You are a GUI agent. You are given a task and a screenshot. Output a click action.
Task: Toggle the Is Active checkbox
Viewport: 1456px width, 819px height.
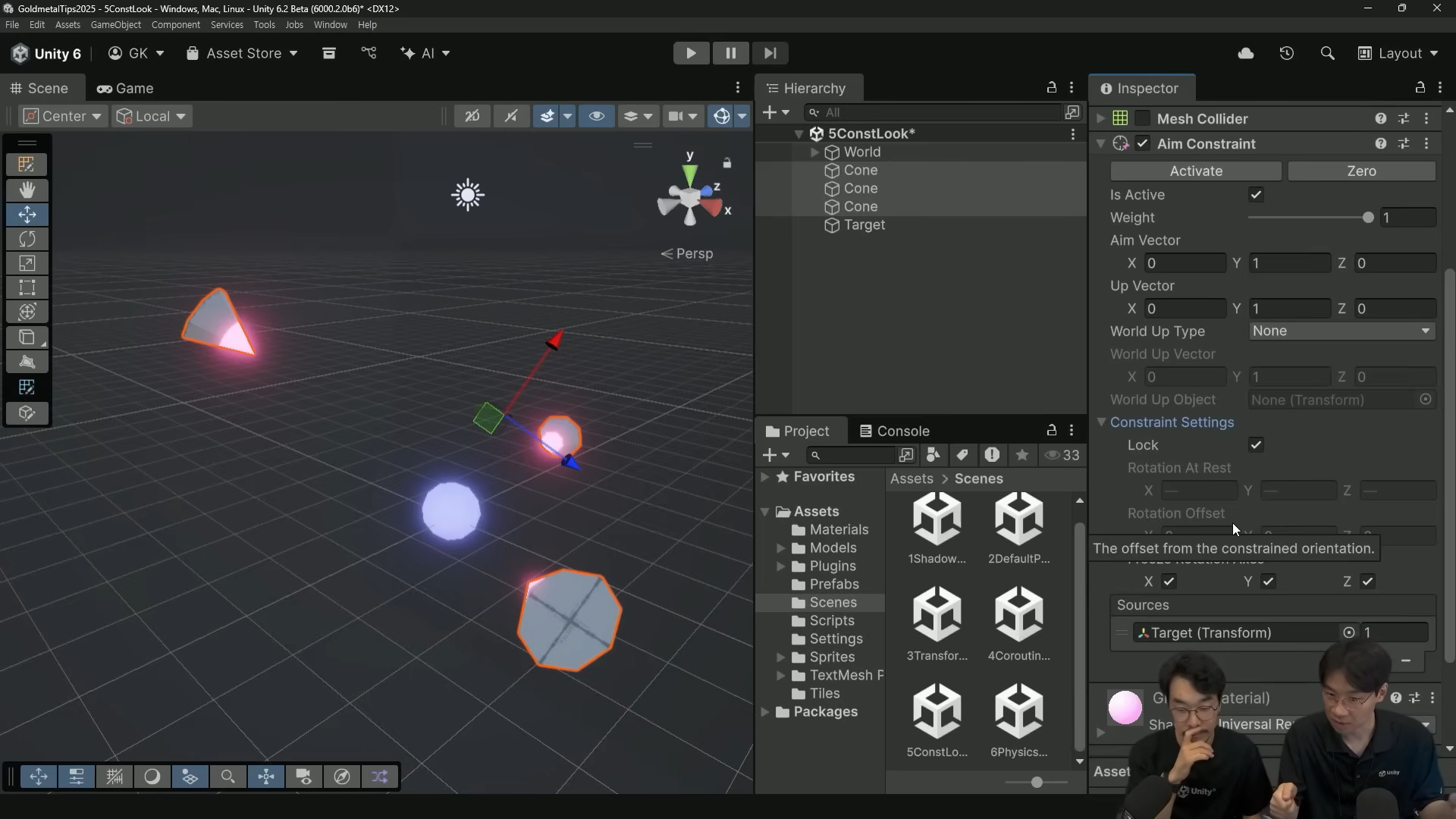point(1256,195)
